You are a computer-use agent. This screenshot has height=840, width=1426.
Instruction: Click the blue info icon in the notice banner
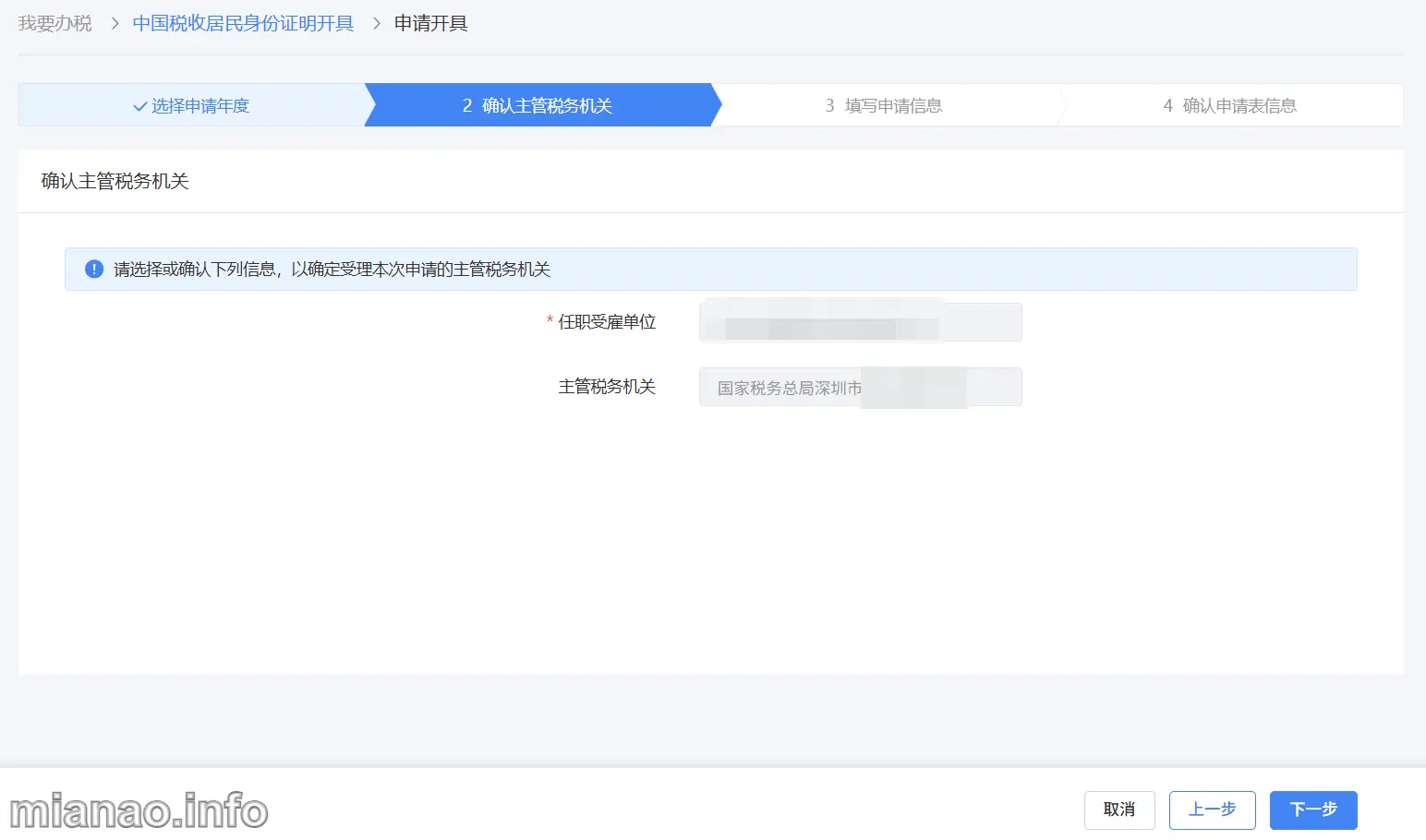(x=93, y=269)
